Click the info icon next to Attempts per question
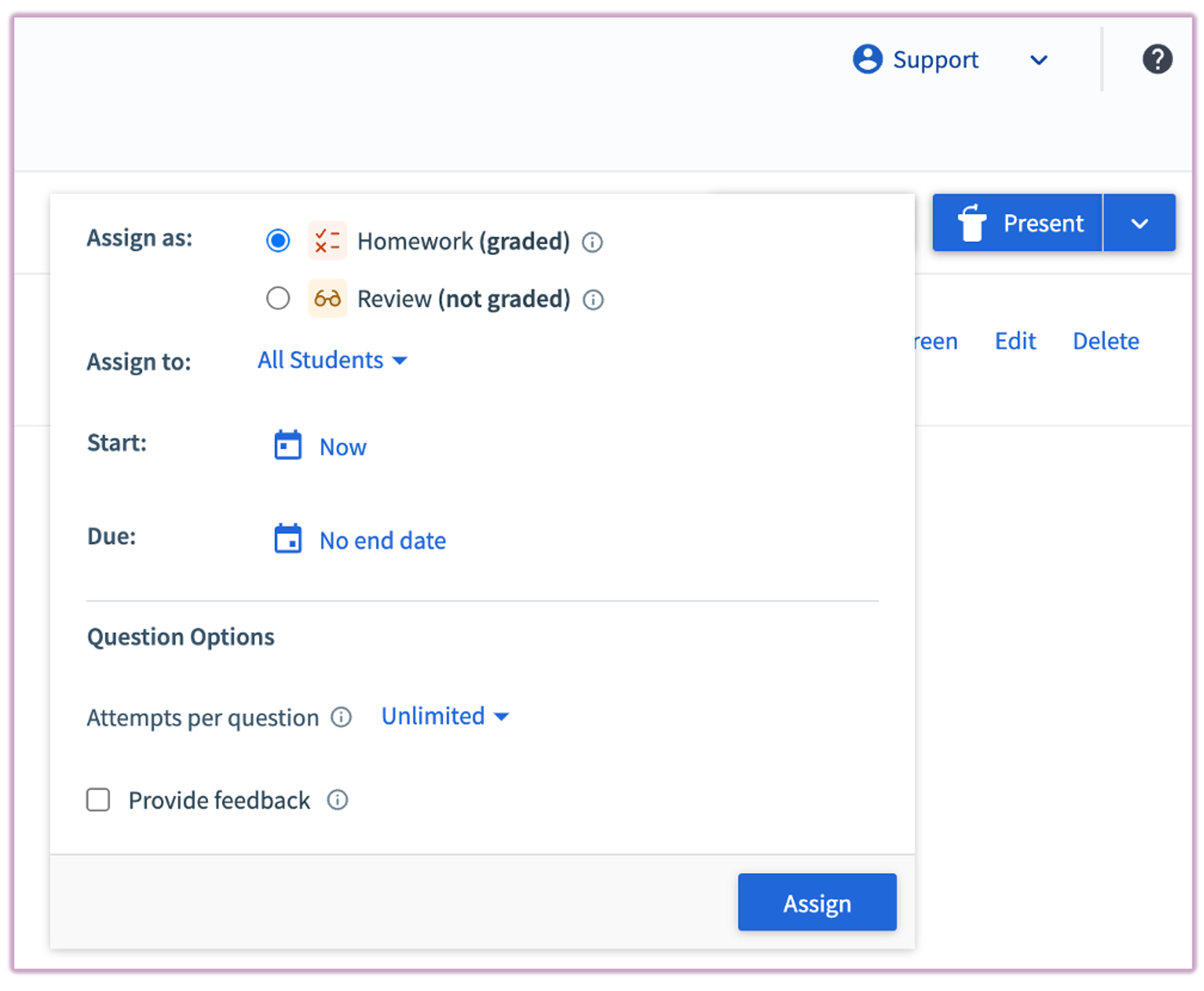The width and height of the screenshot is (1204, 991). click(341, 717)
